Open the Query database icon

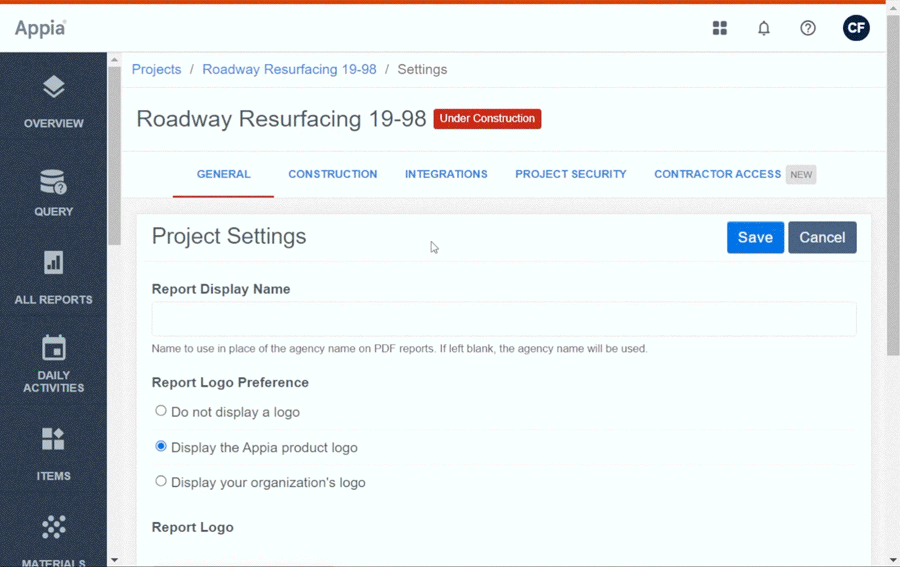pyautogui.click(x=53, y=182)
